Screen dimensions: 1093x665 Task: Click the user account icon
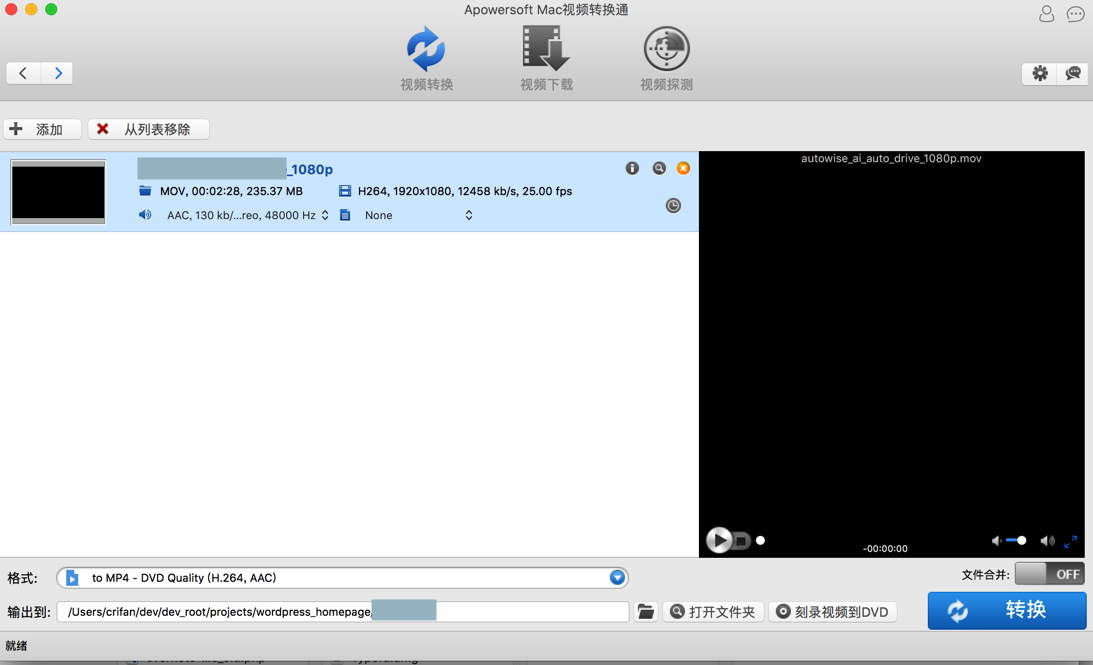(1046, 13)
